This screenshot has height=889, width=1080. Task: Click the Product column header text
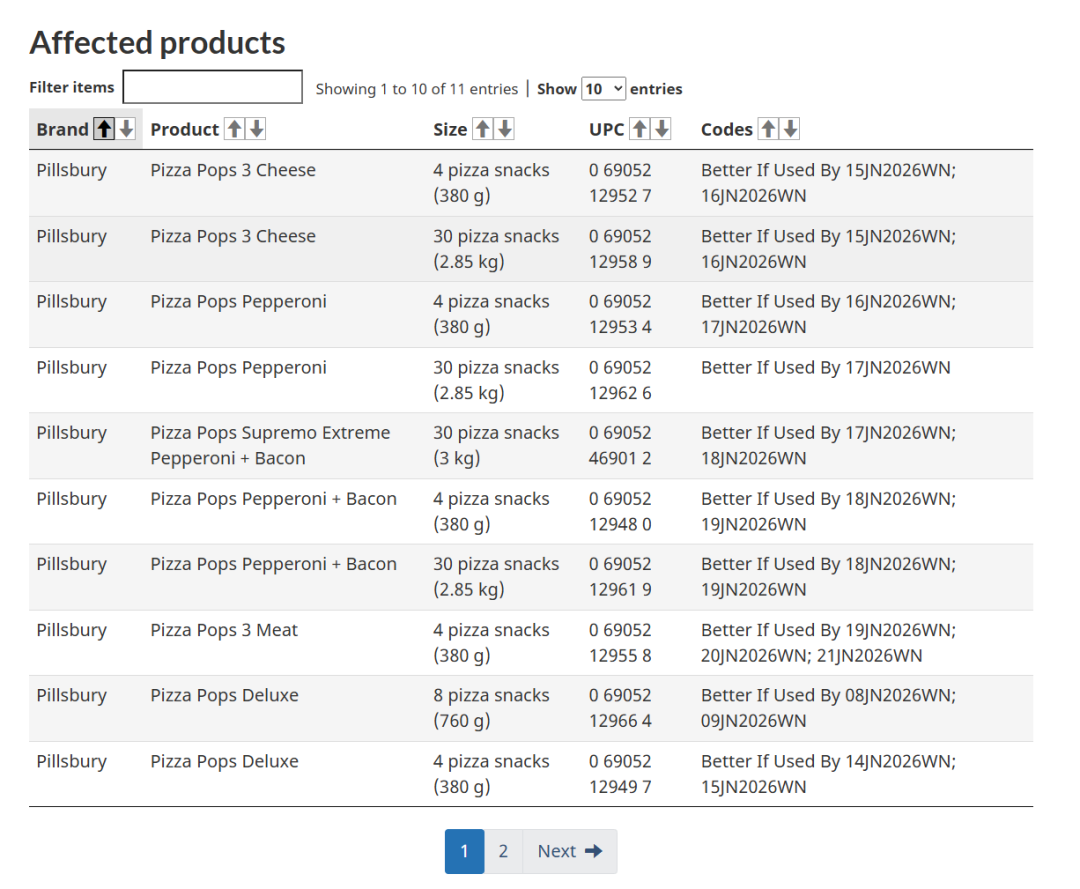(x=184, y=129)
